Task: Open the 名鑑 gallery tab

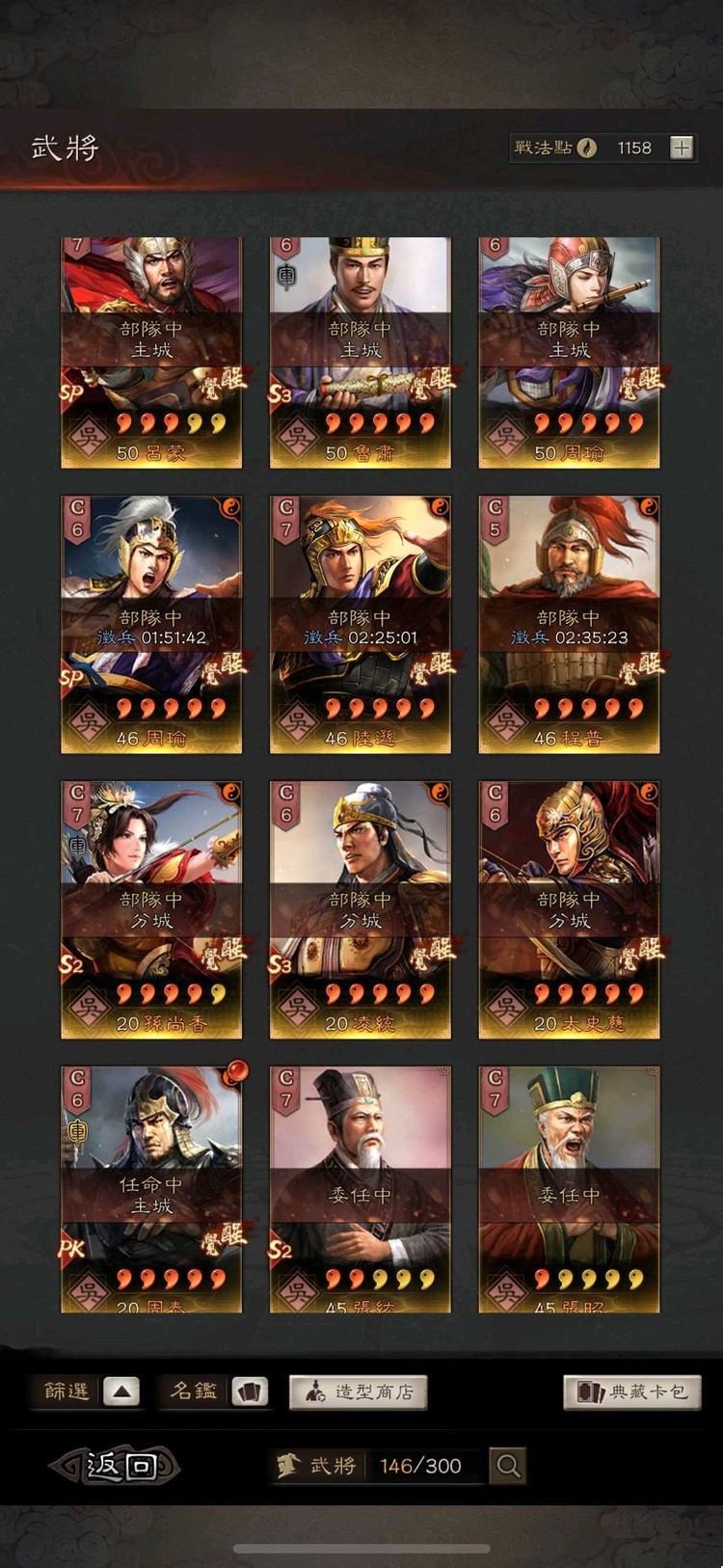Action: coord(193,1391)
